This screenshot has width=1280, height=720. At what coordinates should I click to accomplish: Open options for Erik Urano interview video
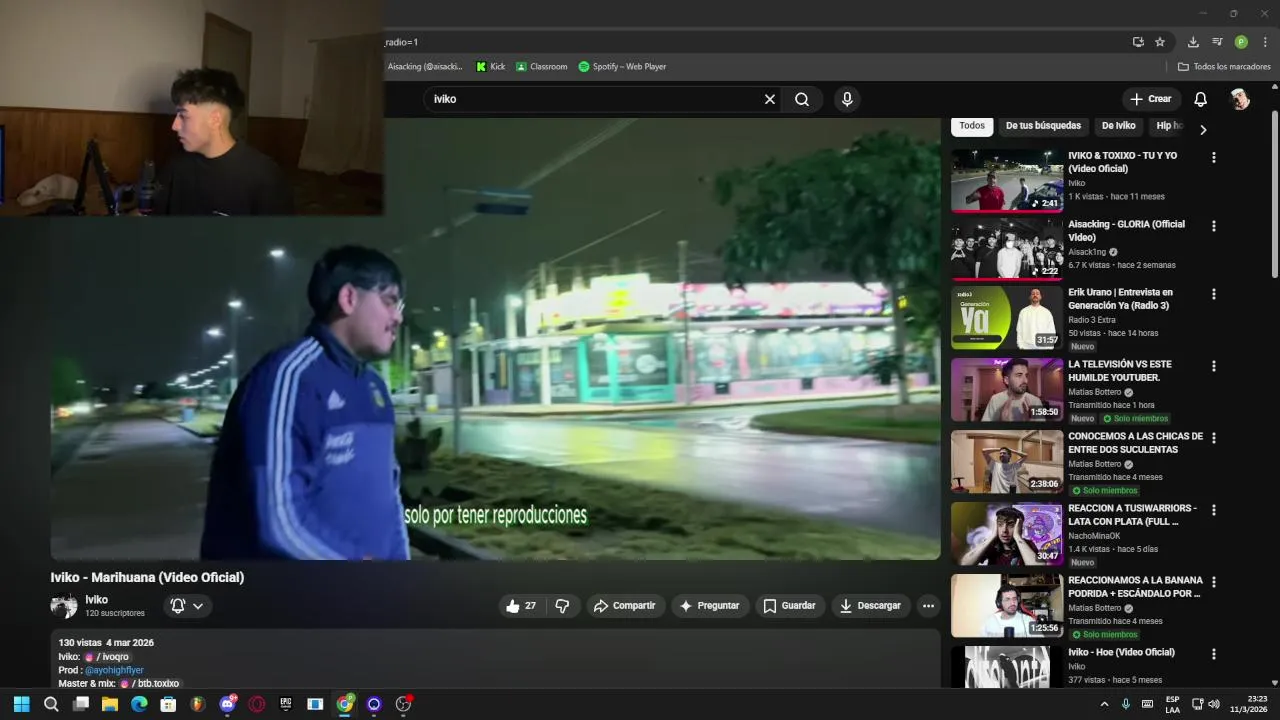pyautogui.click(x=1214, y=295)
